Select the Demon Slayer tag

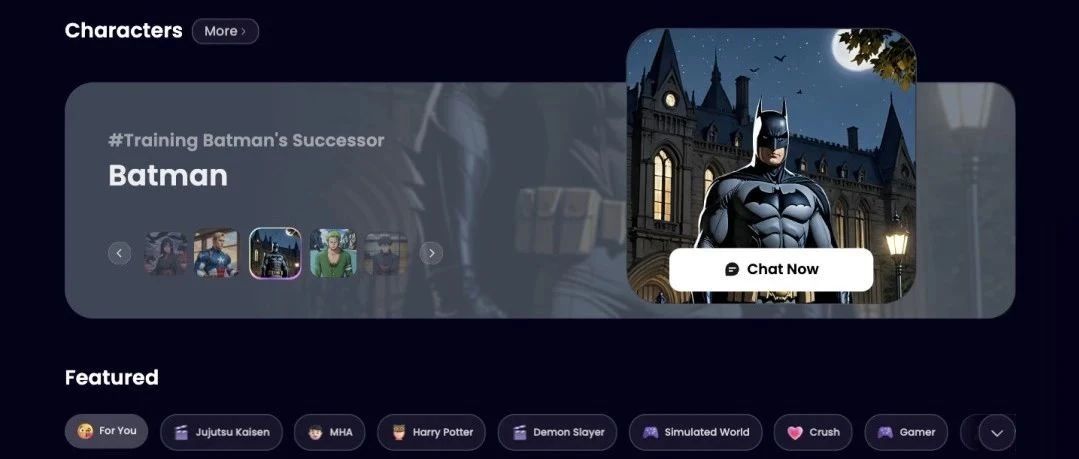coord(557,432)
